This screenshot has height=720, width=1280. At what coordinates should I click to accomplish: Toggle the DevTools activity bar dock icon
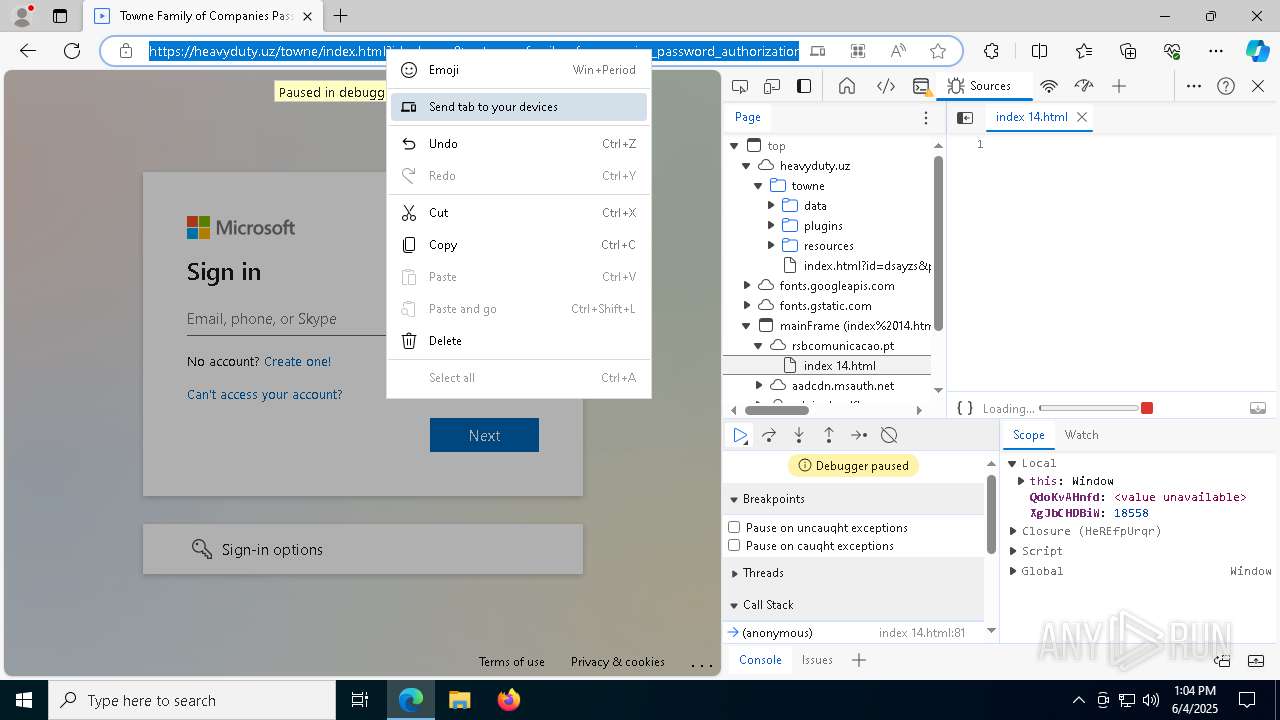[x=804, y=86]
